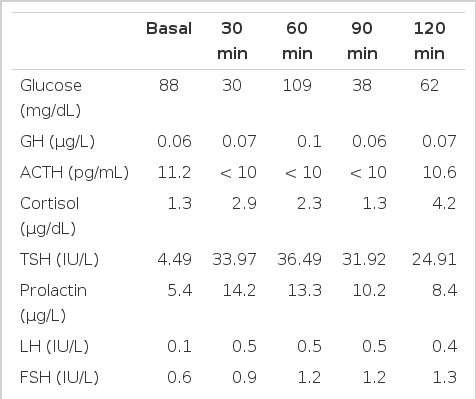Viewport: 476px width, 399px height.
Task: Click the FSH value 1.3
Action: [x=444, y=377]
